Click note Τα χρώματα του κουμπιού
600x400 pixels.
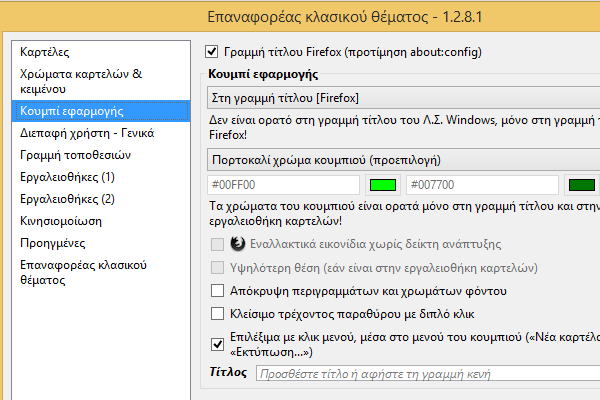point(404,214)
